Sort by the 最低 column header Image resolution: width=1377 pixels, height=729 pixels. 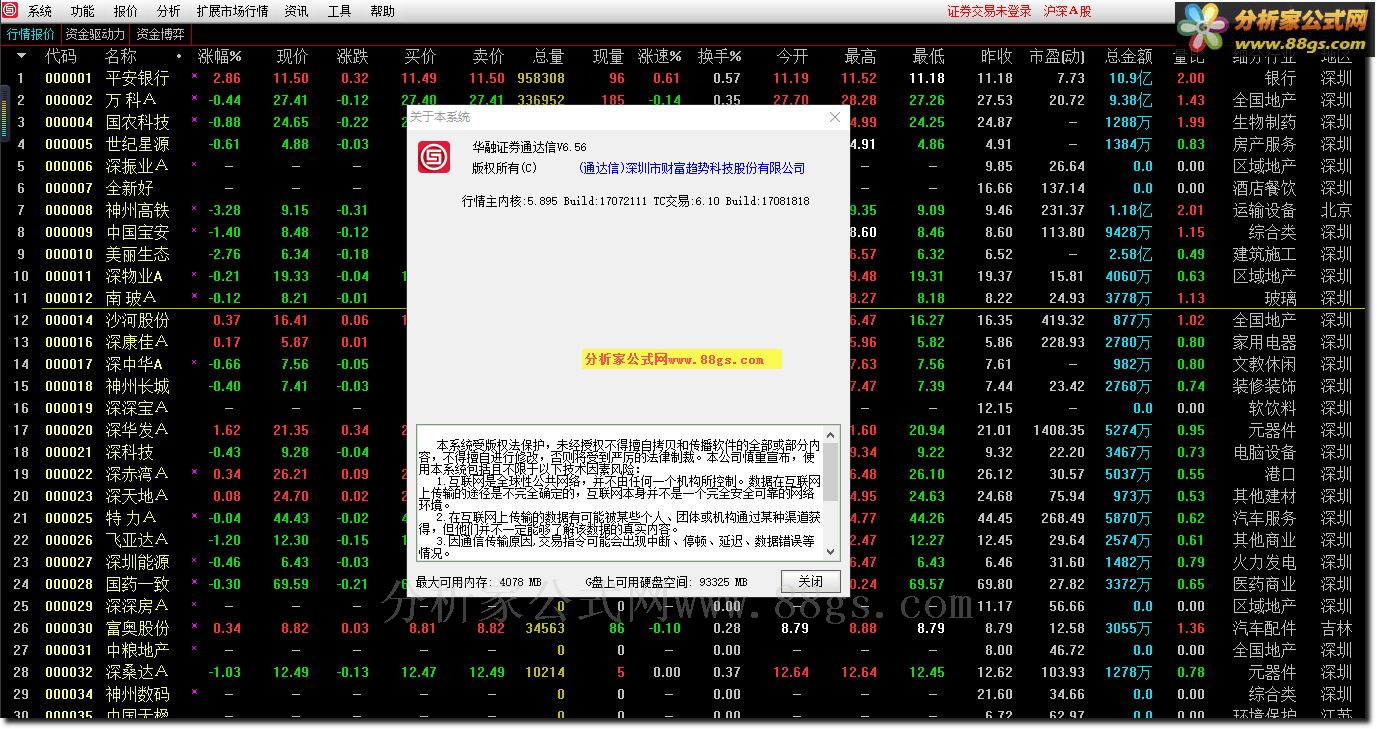click(928, 56)
